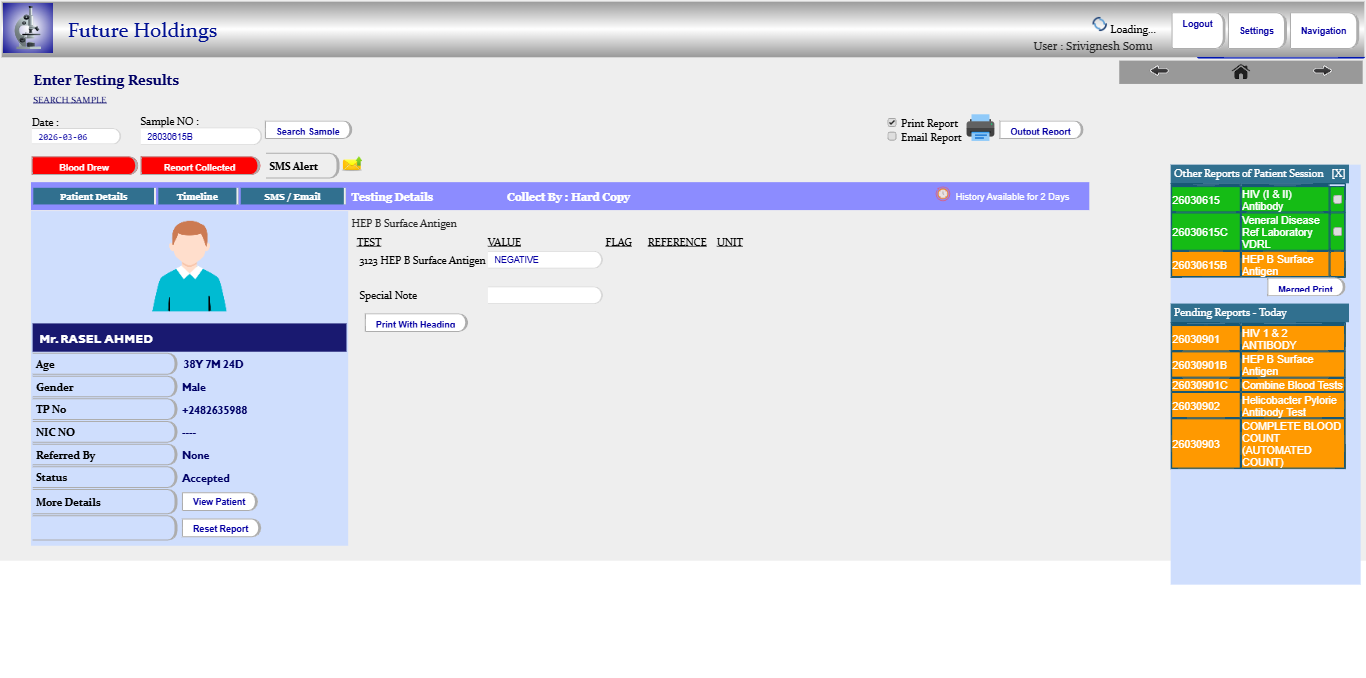Open the SMS / Email tab
This screenshot has height=678, width=1366.
point(292,196)
